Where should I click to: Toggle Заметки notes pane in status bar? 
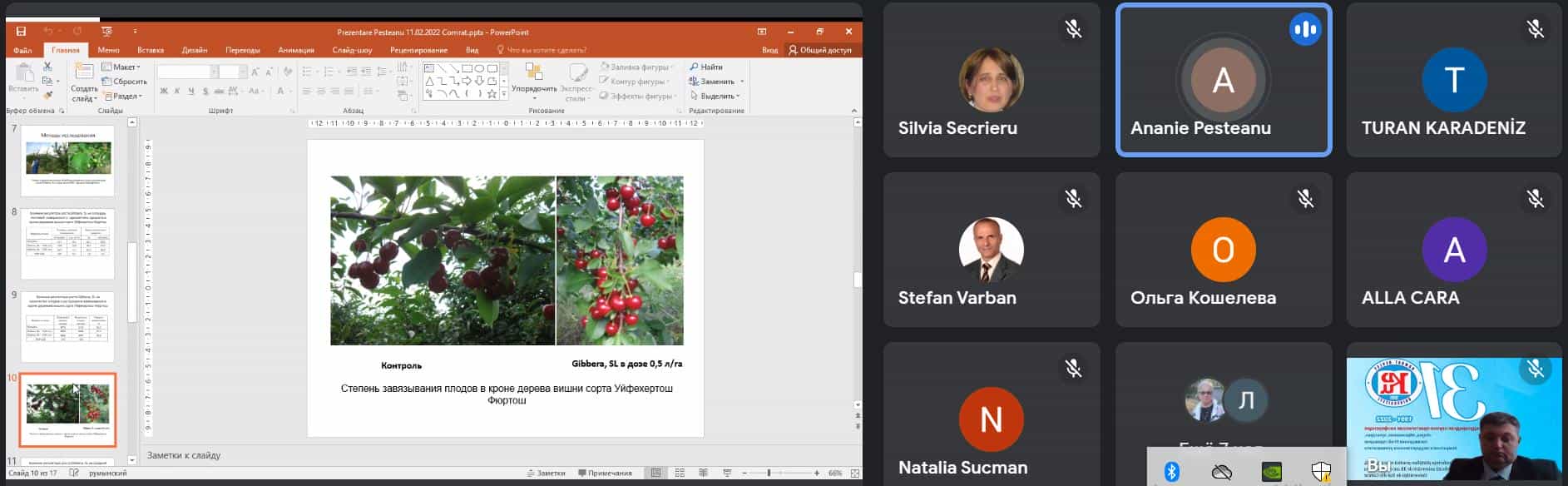tap(546, 473)
